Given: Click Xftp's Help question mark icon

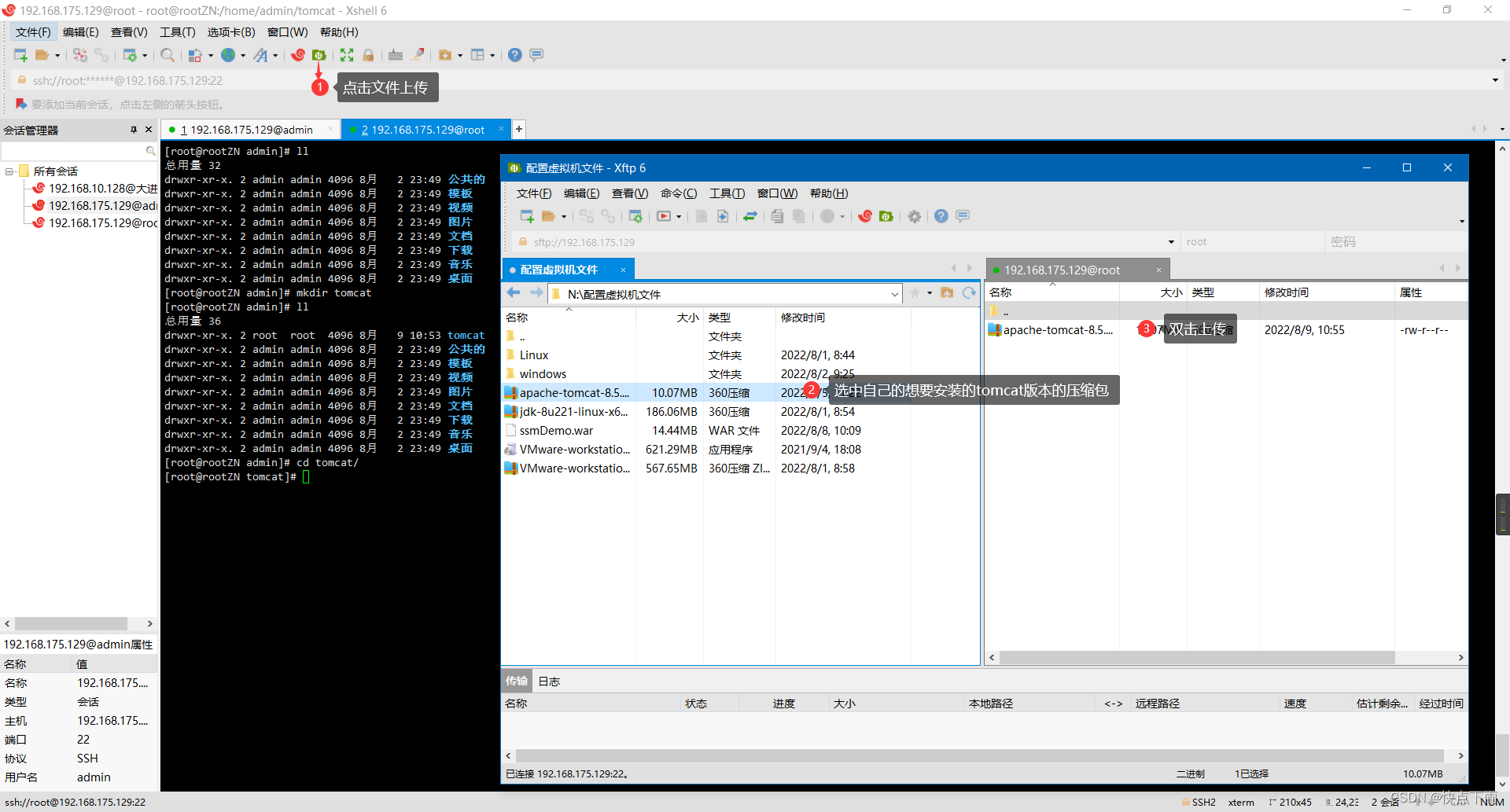Looking at the screenshot, I should pyautogui.click(x=941, y=216).
